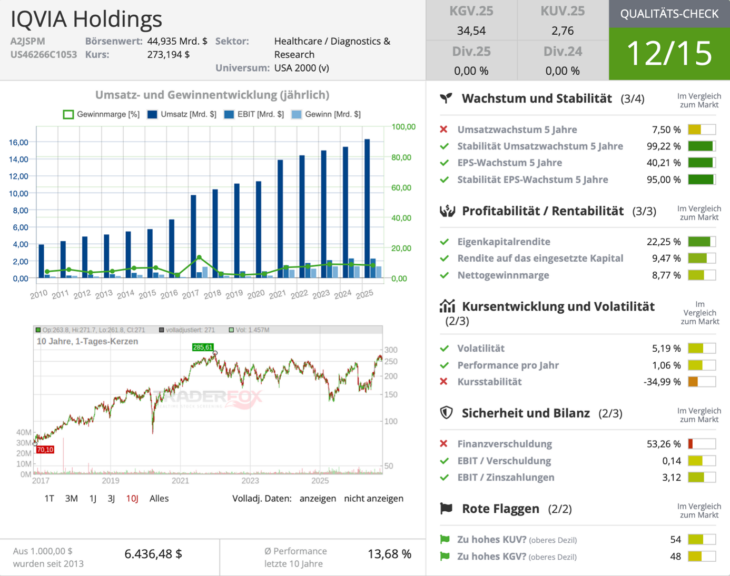Click the 70.10 low price marker
This screenshot has height=576, width=730.
click(45, 449)
